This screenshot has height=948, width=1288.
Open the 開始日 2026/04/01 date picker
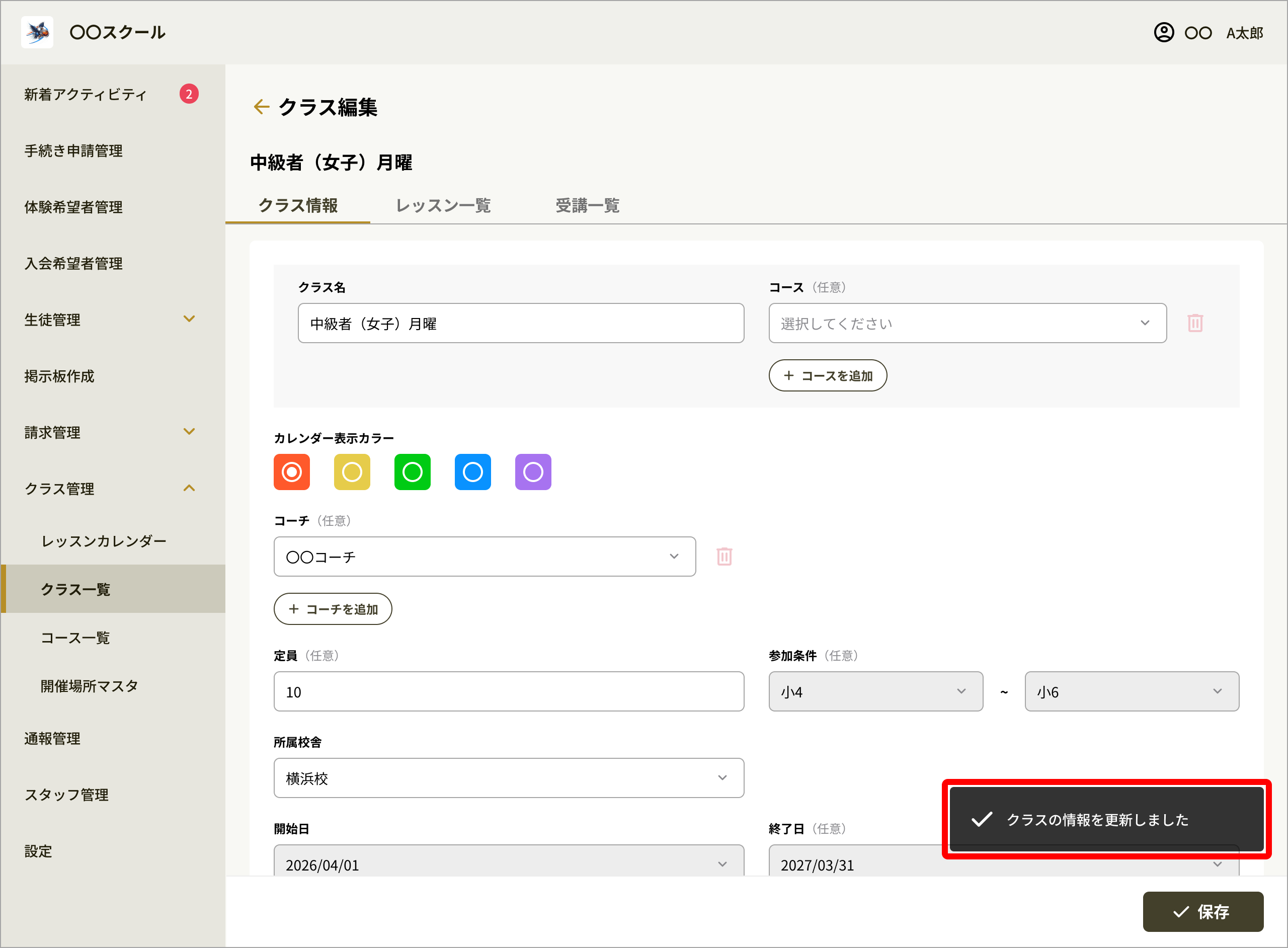pos(509,861)
